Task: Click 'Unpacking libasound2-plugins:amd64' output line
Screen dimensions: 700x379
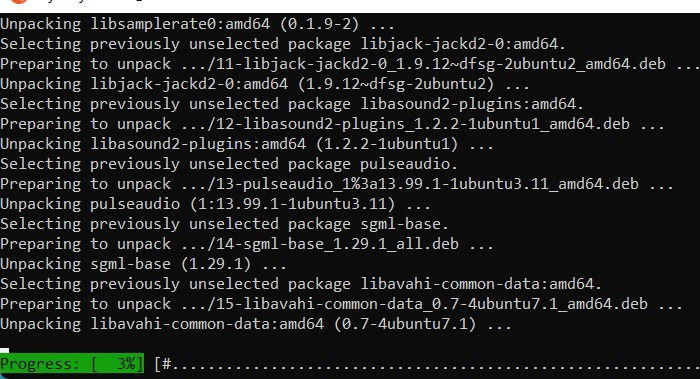Action: (x=246, y=144)
